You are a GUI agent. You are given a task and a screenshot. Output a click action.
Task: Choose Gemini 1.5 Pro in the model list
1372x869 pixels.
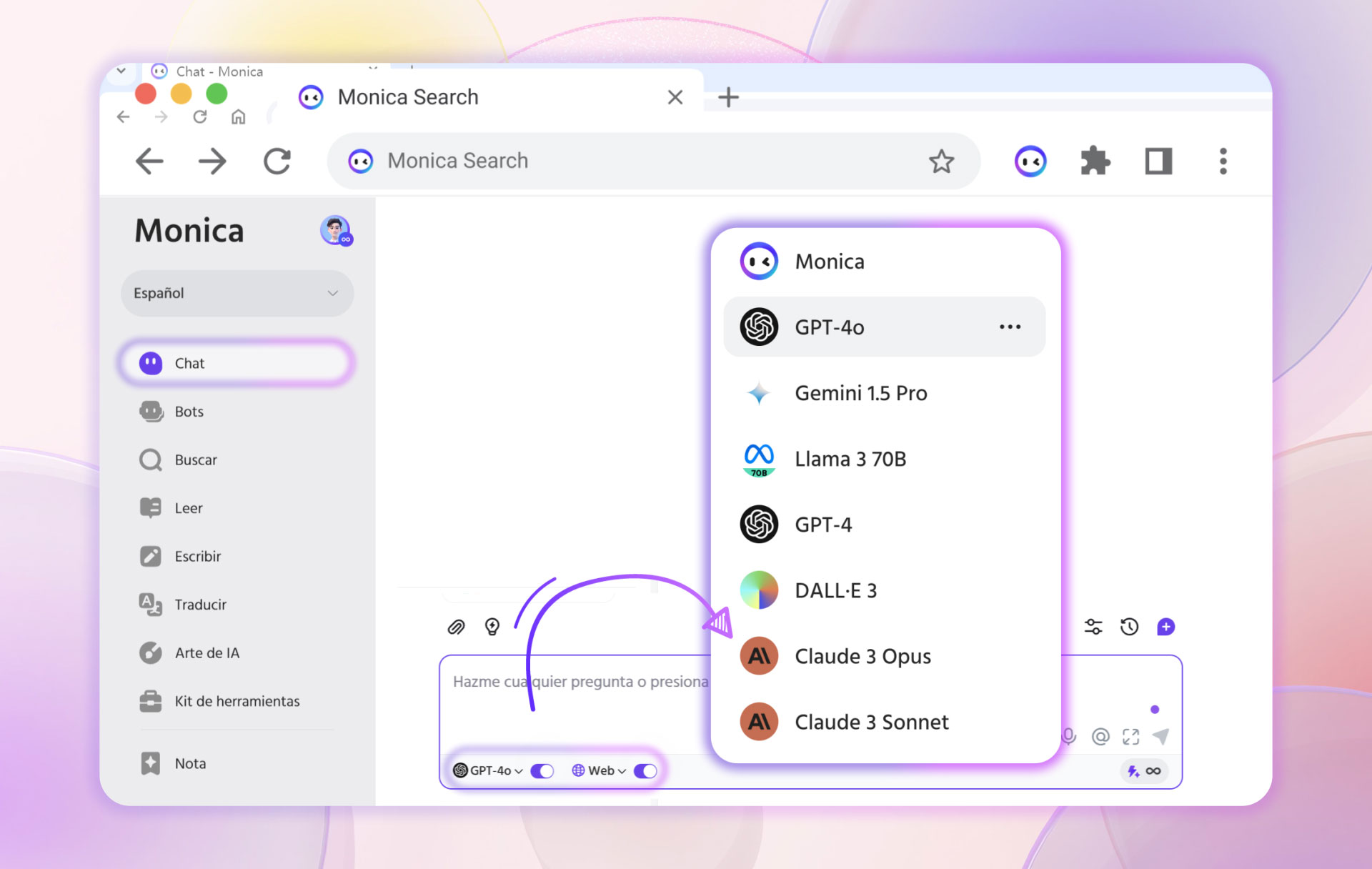[x=860, y=393]
